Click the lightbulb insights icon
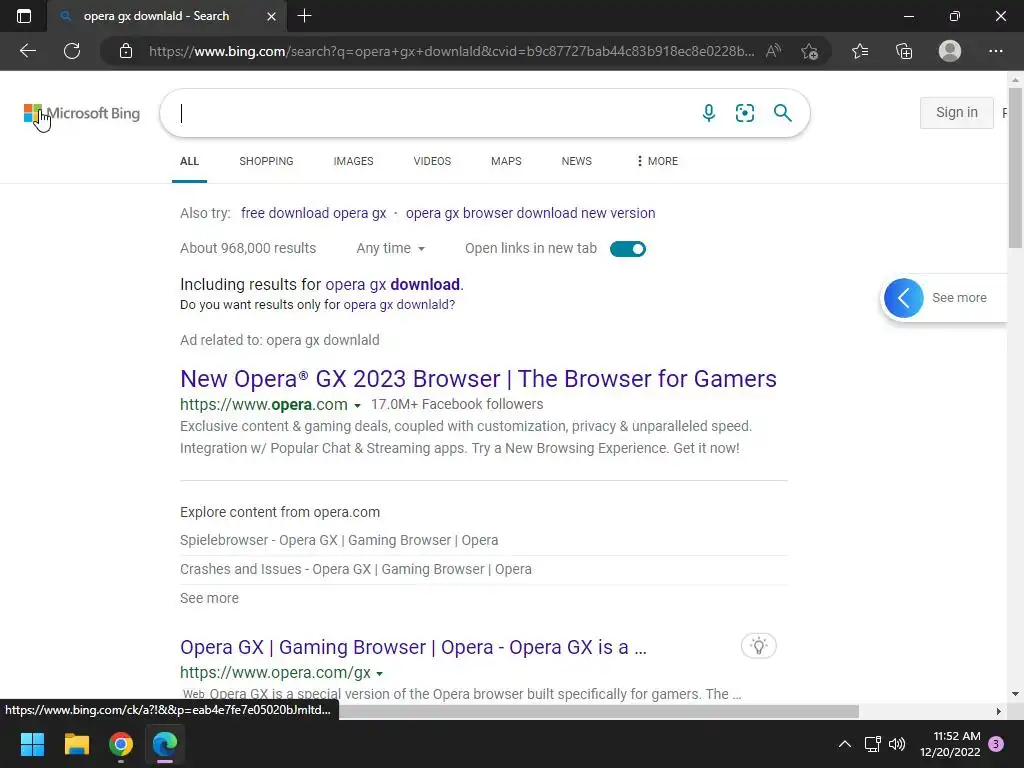 pos(759,646)
